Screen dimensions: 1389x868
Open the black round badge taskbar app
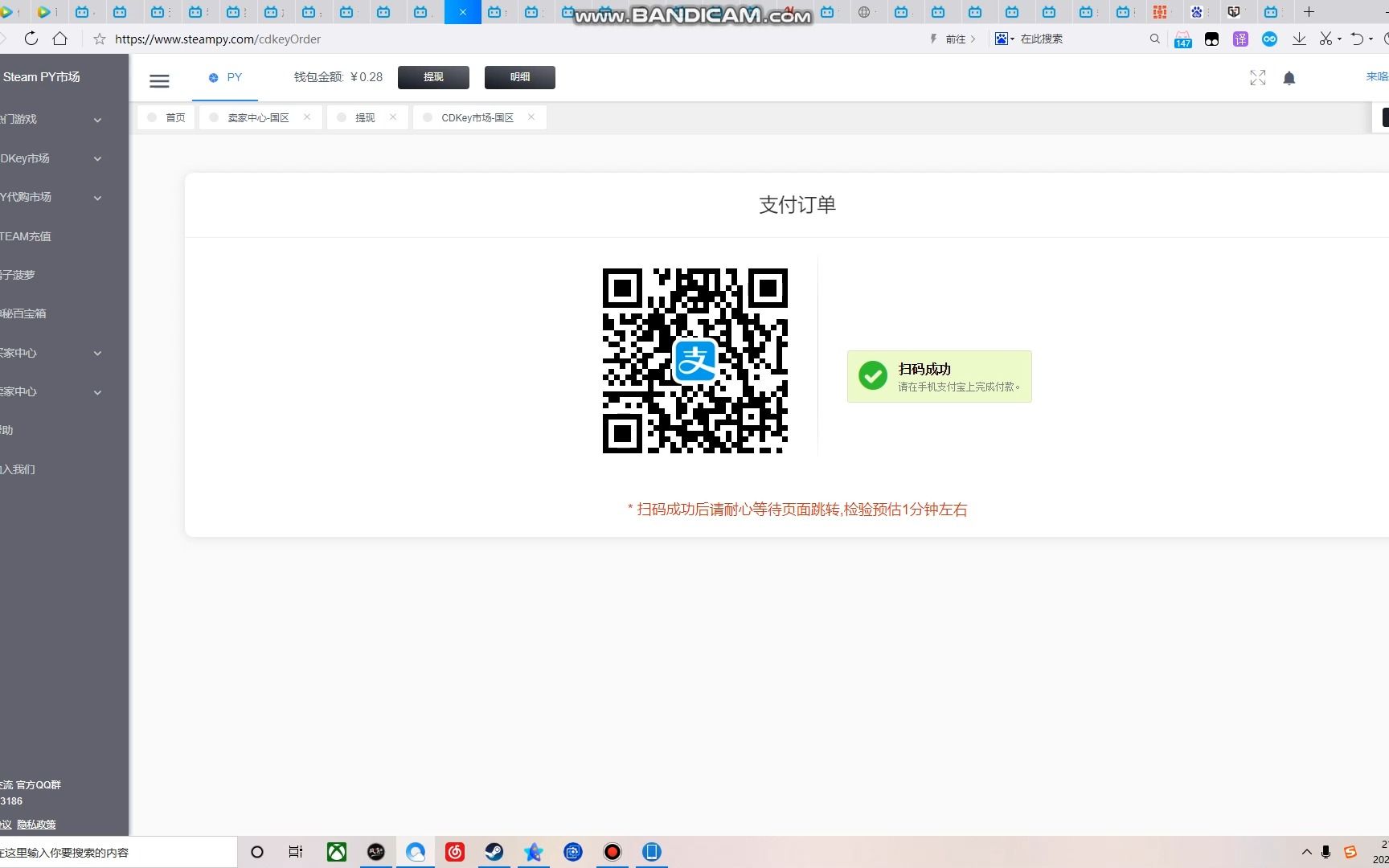click(x=376, y=852)
